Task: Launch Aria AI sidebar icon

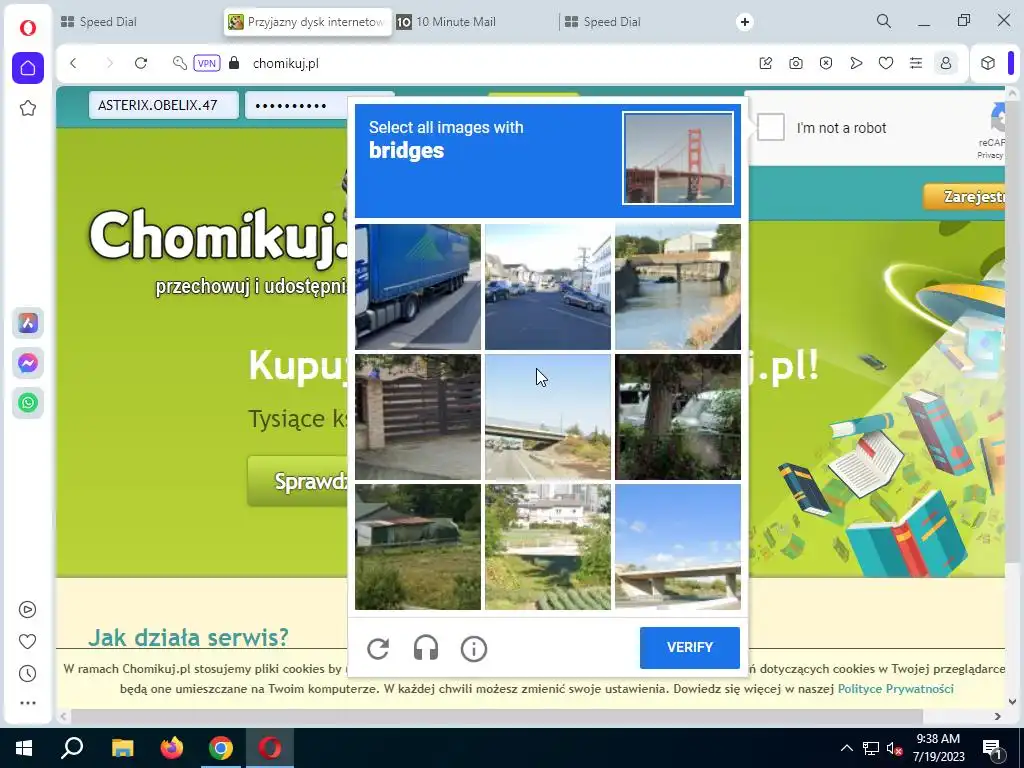Action: (x=28, y=323)
